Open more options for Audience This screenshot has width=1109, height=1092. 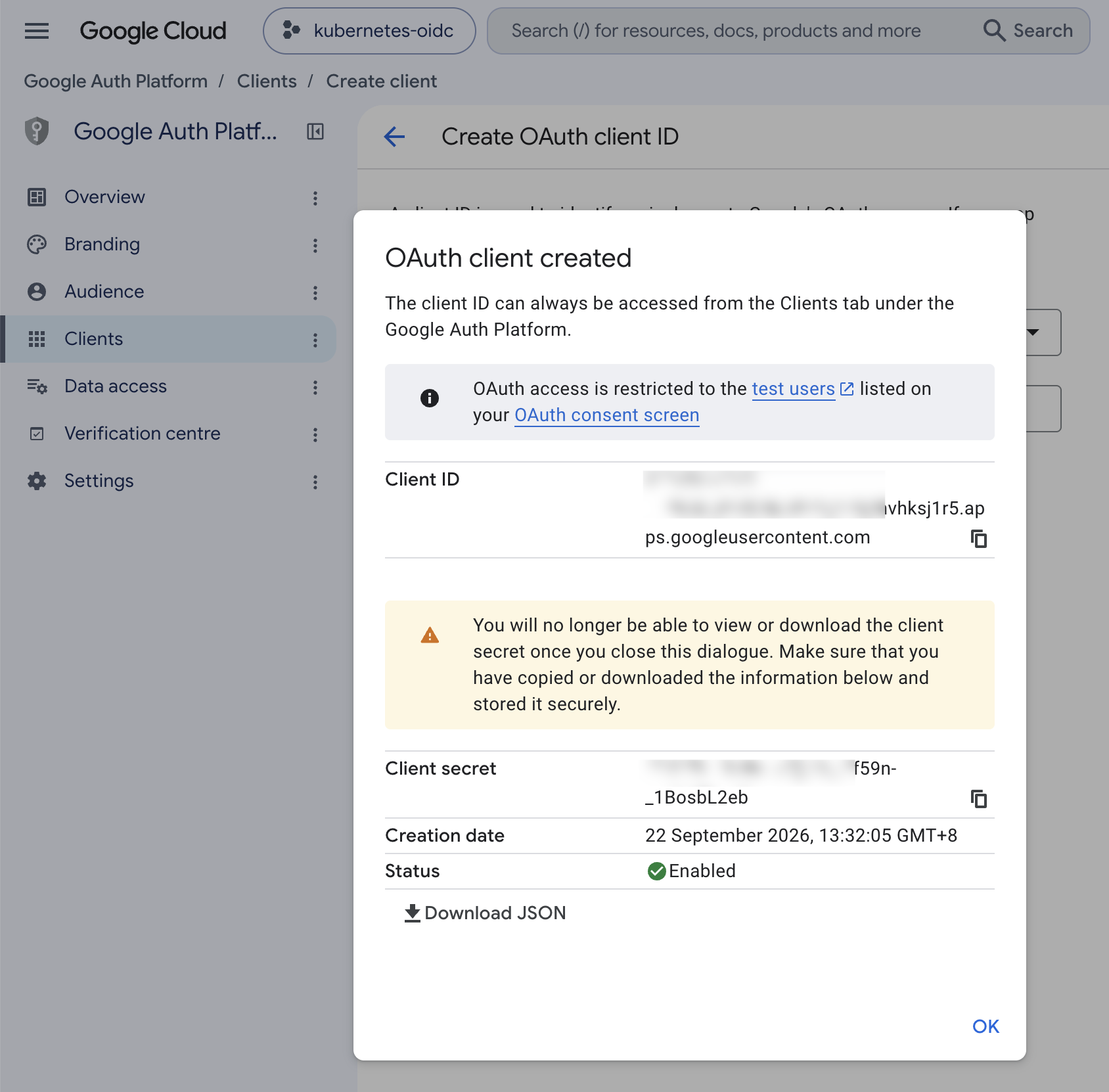tap(315, 293)
